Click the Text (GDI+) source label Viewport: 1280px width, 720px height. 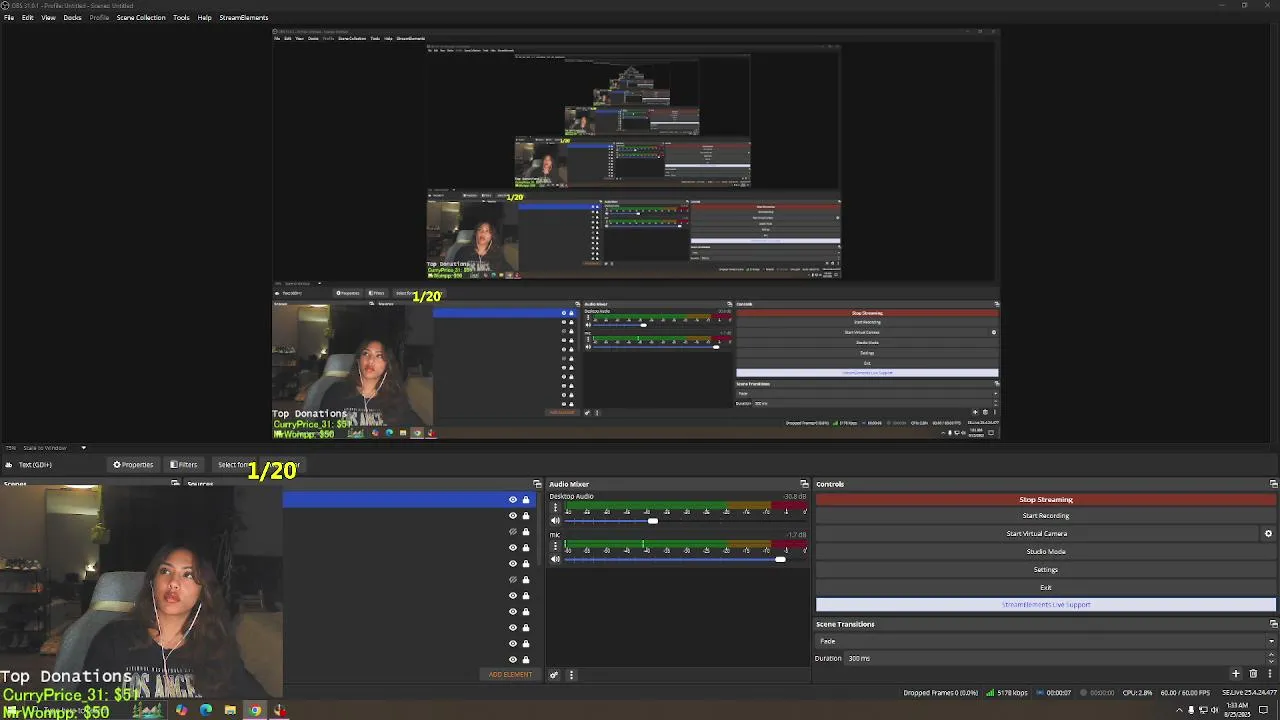click(x=35, y=465)
